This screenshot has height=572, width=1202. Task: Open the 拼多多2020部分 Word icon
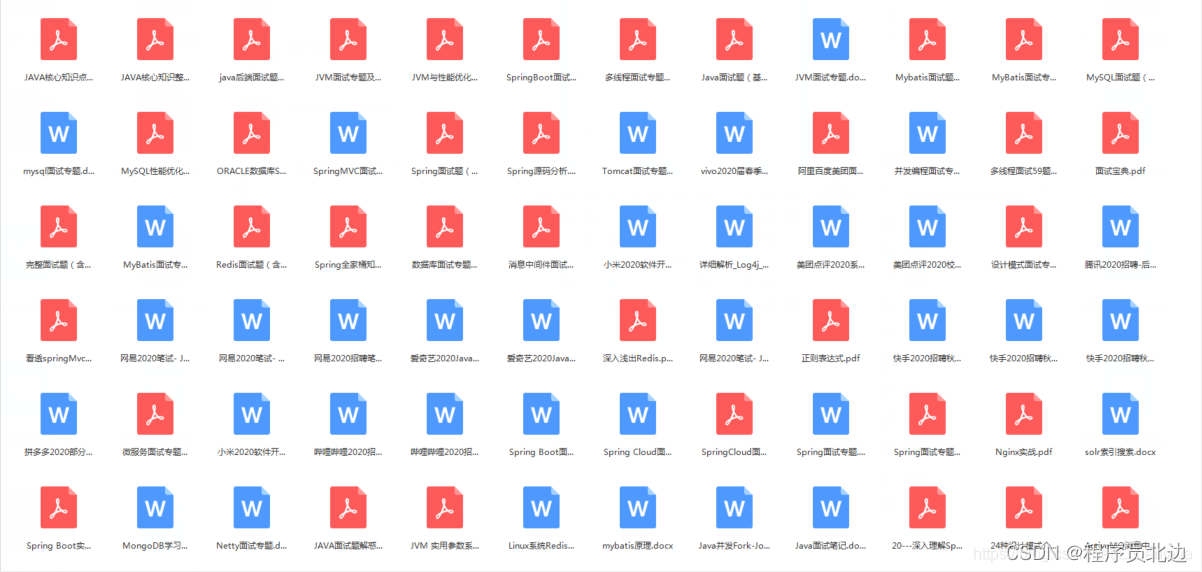[x=59, y=413]
